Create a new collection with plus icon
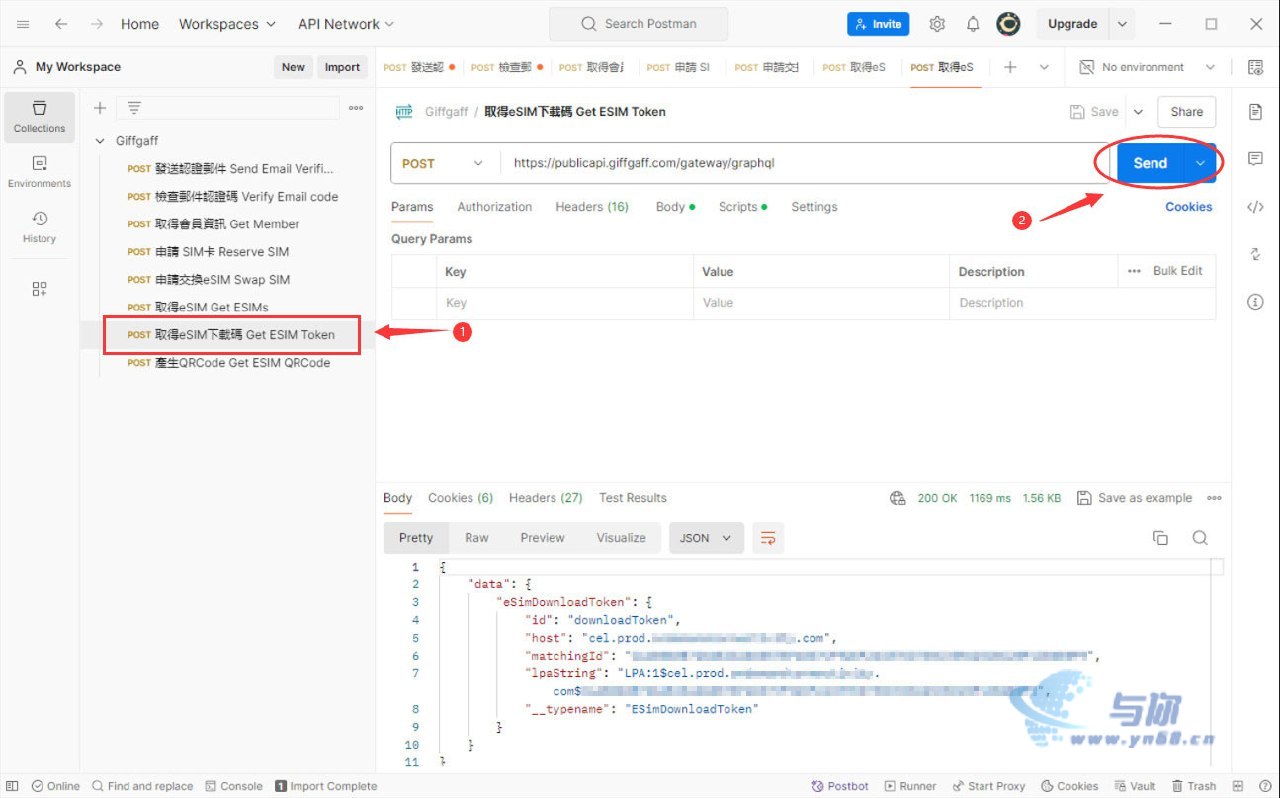 coord(100,108)
